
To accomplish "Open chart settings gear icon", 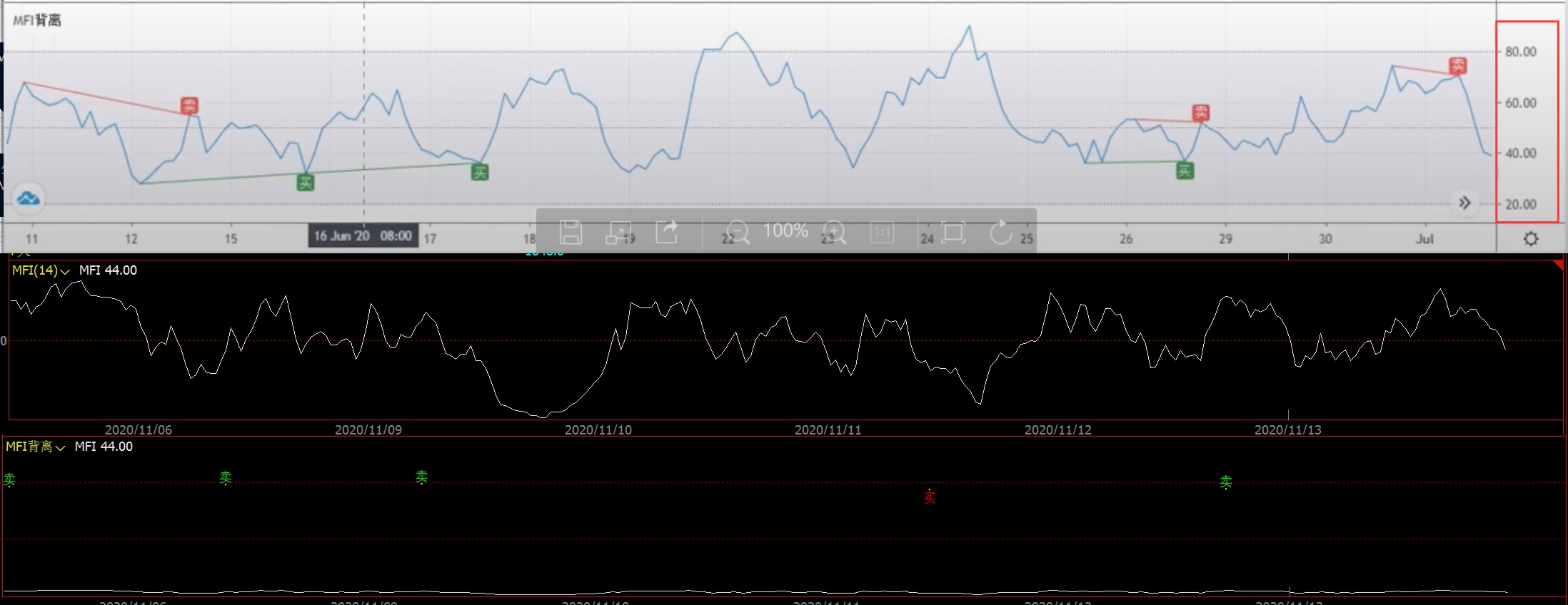I will point(1531,238).
